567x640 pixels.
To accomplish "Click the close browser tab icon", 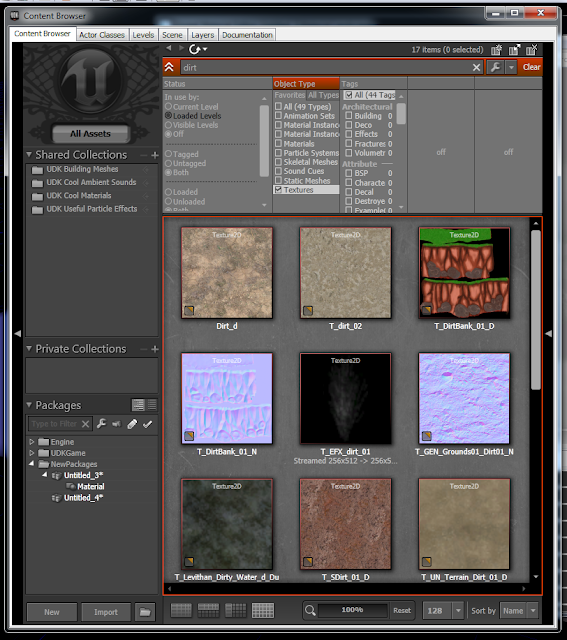I will [531, 50].
